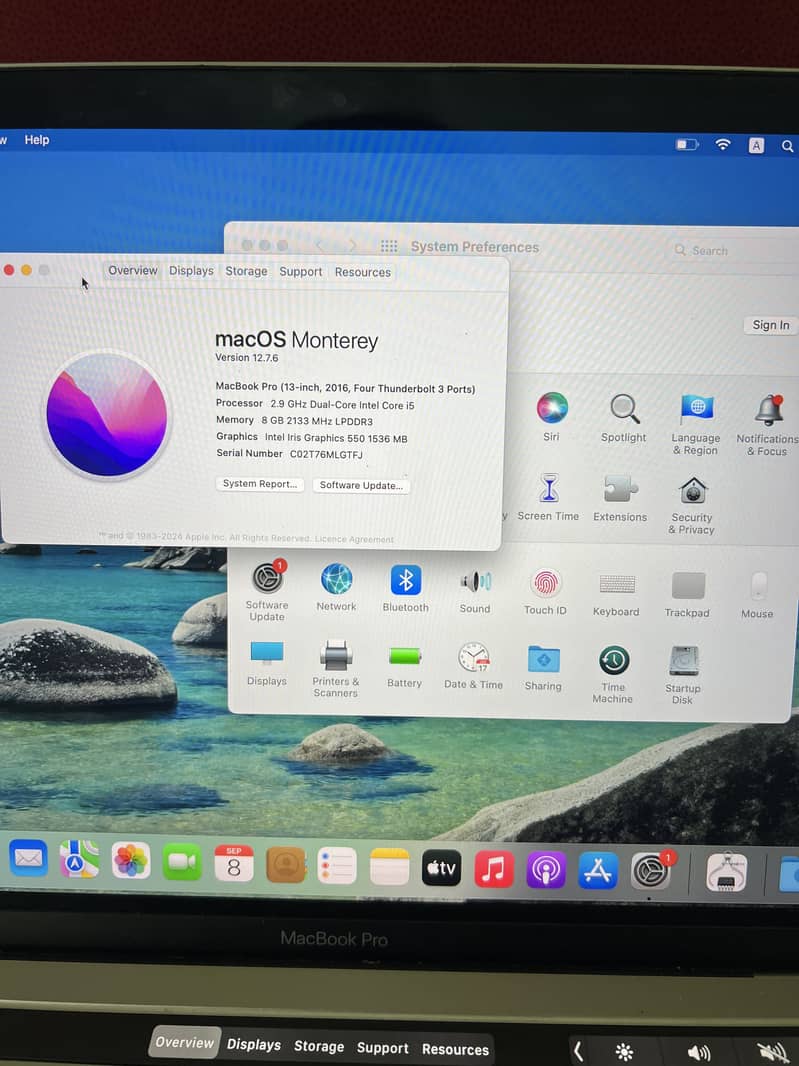Open System Information icon in Dock
This screenshot has width=799, height=1066.
[x=726, y=874]
